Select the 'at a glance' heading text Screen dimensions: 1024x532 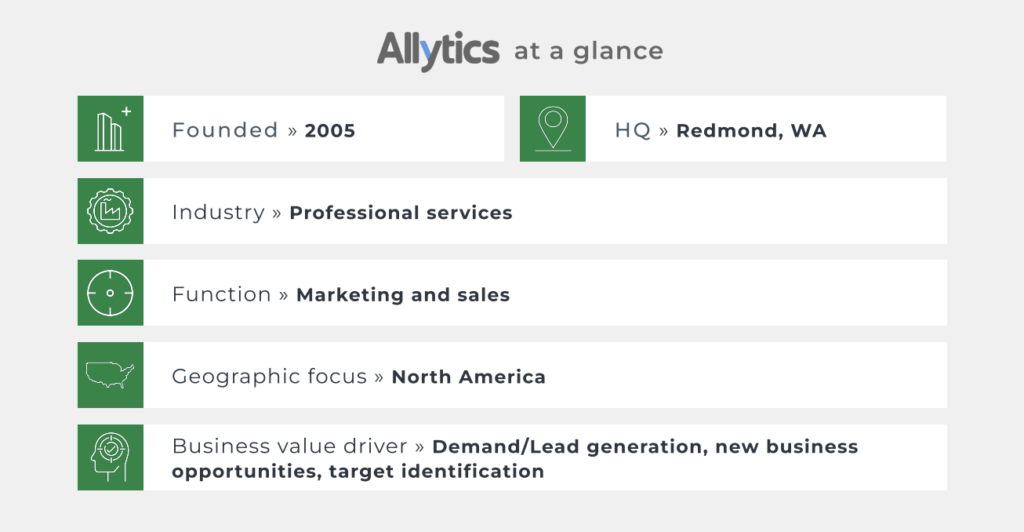(588, 51)
